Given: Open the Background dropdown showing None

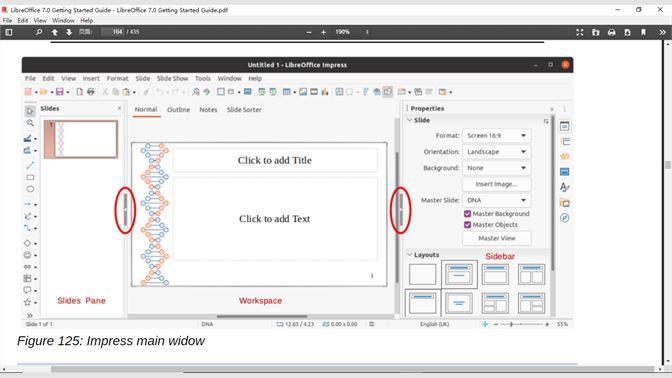Looking at the screenshot, I should coord(496,168).
